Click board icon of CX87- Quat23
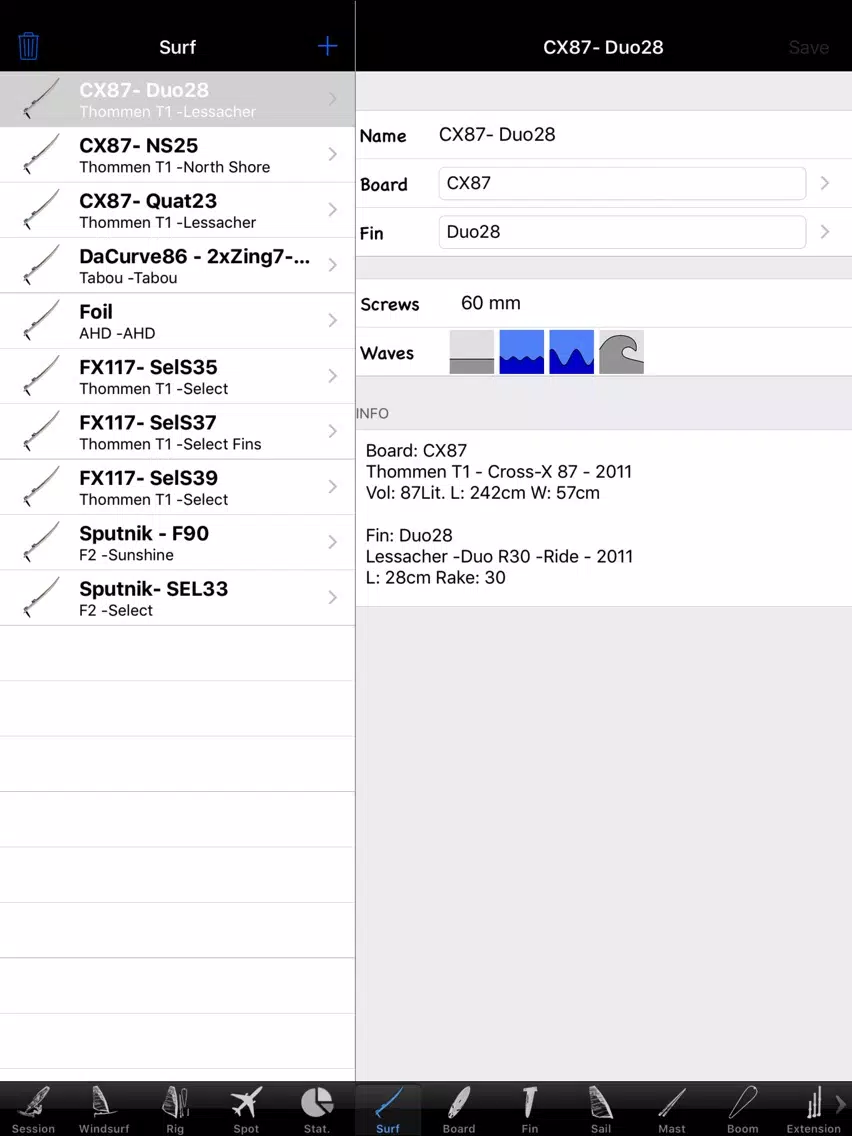Image resolution: width=852 pixels, height=1136 pixels. tap(41, 210)
